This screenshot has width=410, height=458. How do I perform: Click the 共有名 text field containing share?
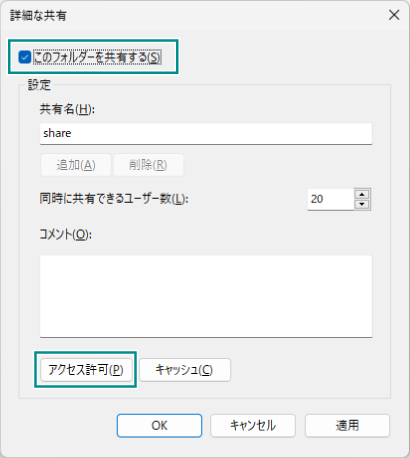[x=206, y=134]
